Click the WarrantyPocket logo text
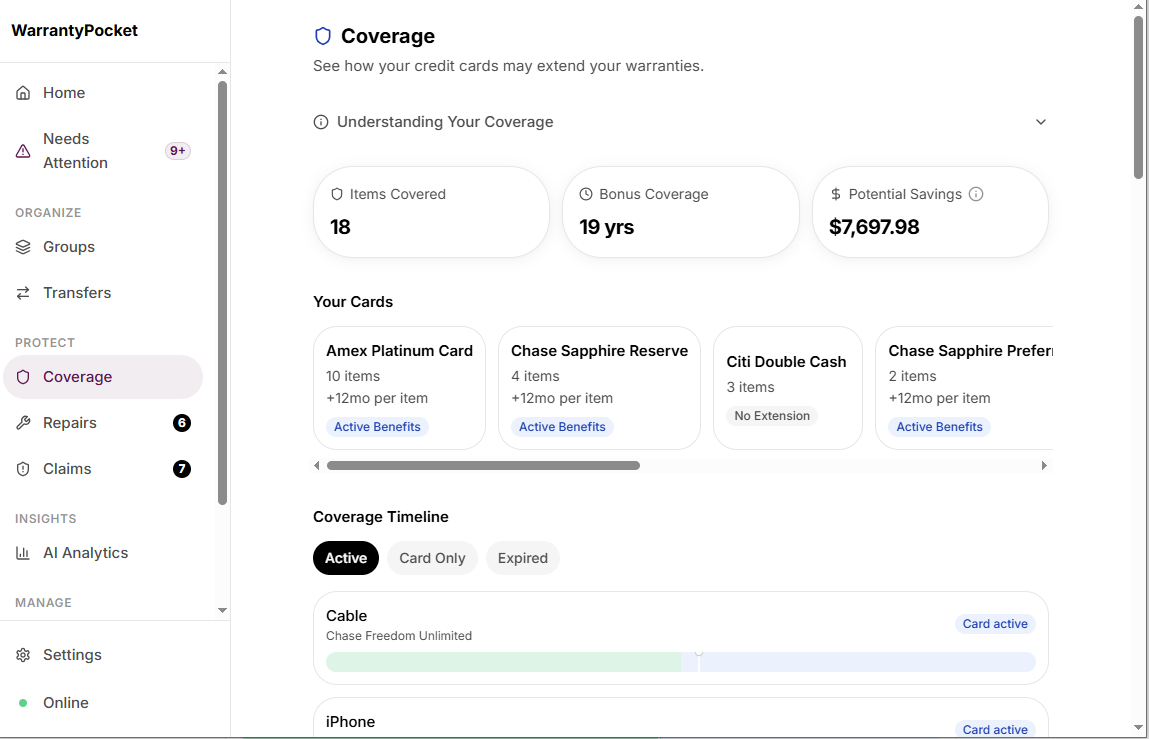The height and width of the screenshot is (739, 1149). point(75,31)
